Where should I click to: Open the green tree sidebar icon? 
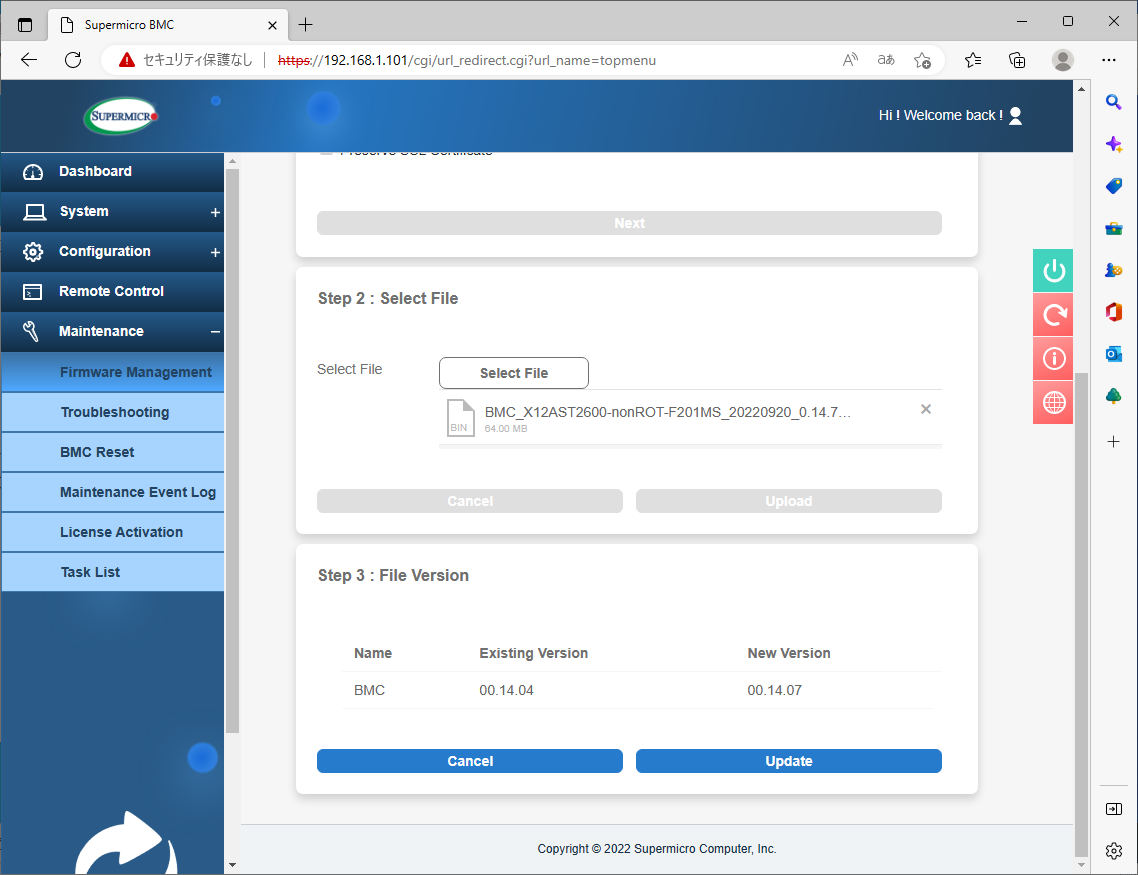(x=1113, y=396)
